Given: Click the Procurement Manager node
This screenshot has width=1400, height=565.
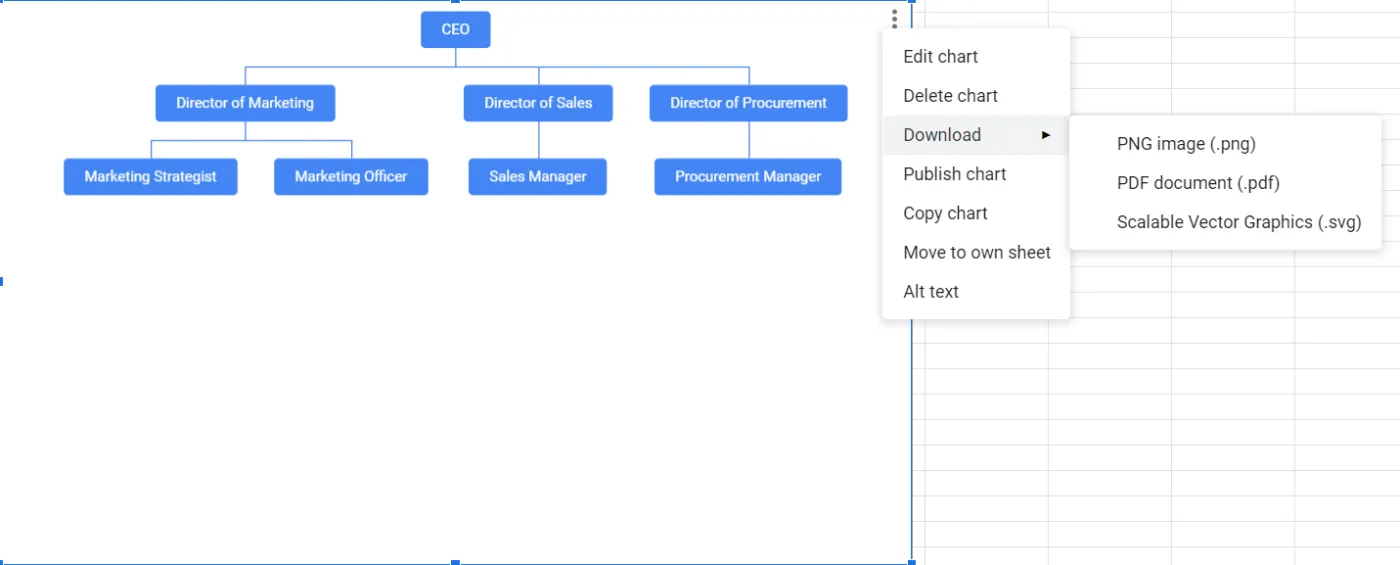Looking at the screenshot, I should coord(748,177).
